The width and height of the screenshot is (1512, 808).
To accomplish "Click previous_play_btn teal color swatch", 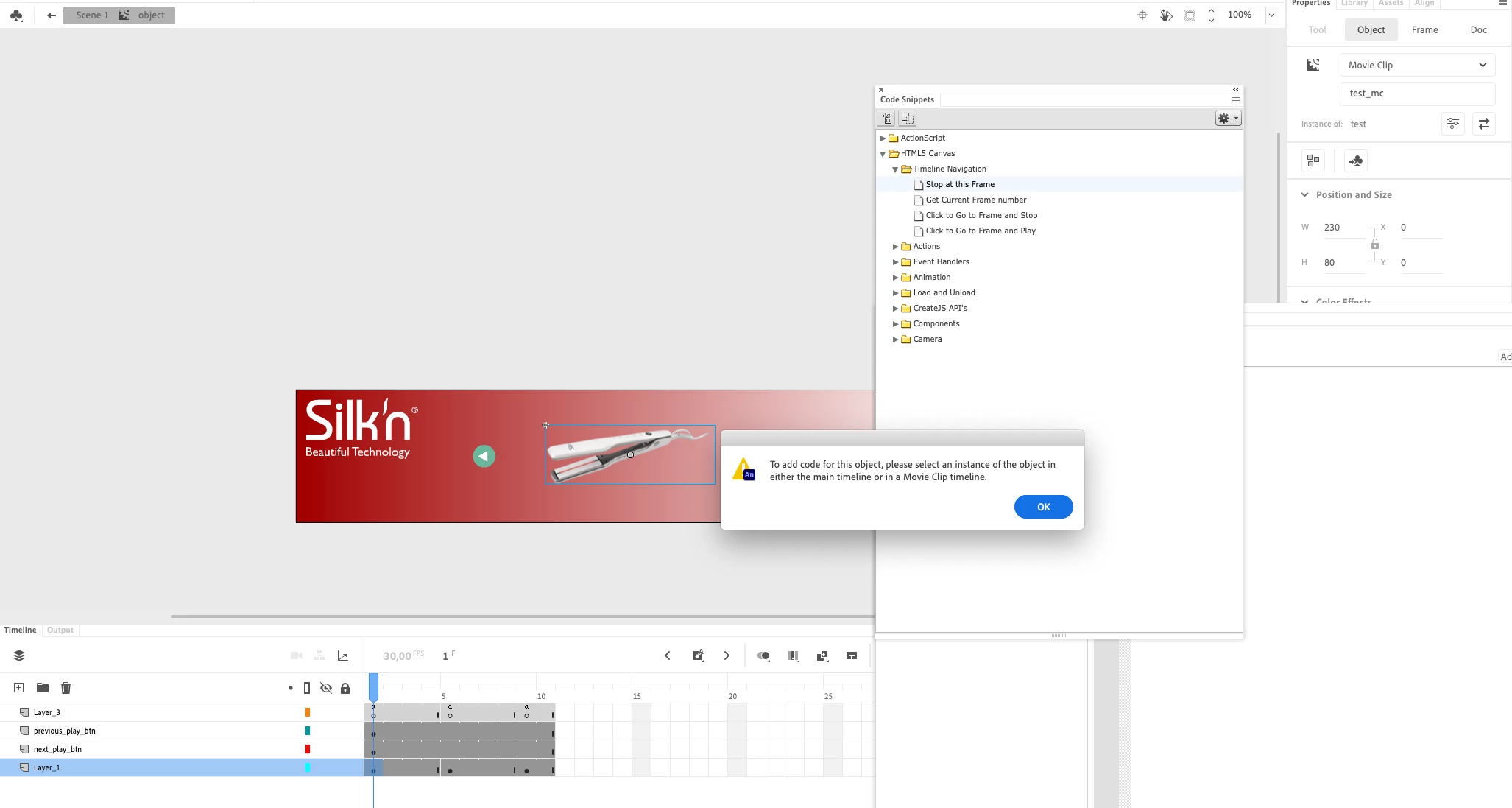I will 308,731.
